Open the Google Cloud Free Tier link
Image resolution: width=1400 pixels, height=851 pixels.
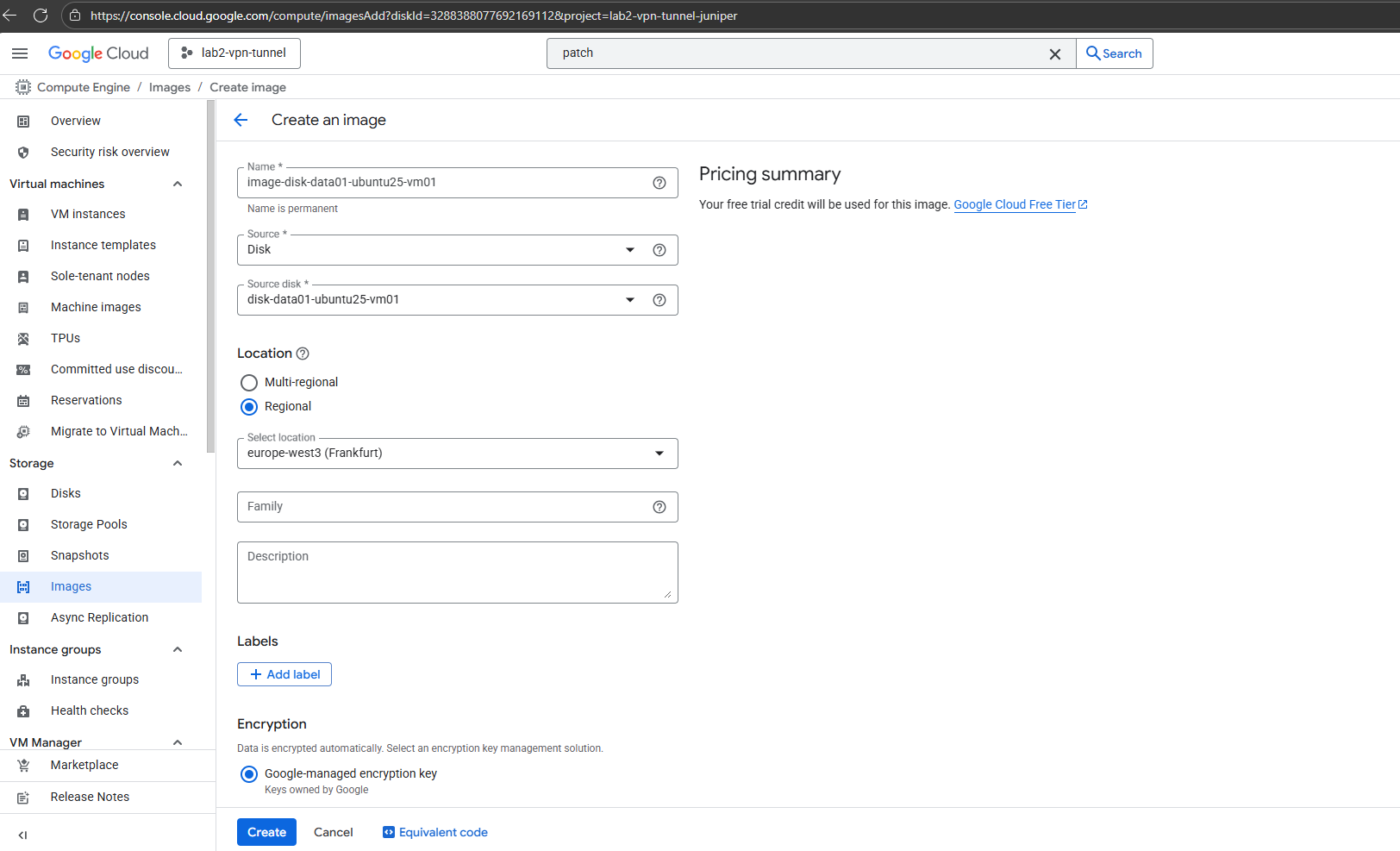(x=1021, y=204)
